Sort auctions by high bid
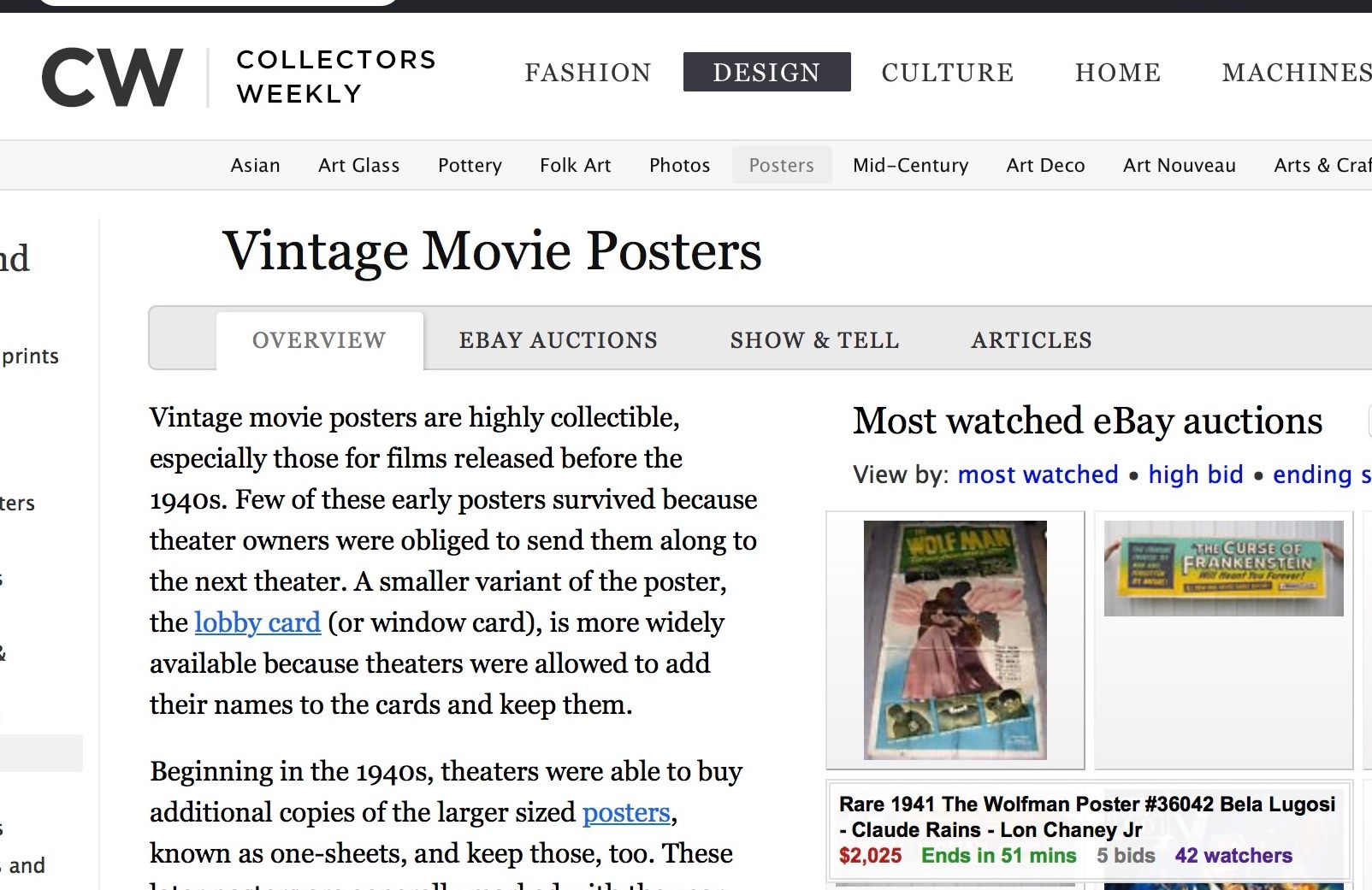Viewport: 1372px width, 890px height. (x=1195, y=474)
